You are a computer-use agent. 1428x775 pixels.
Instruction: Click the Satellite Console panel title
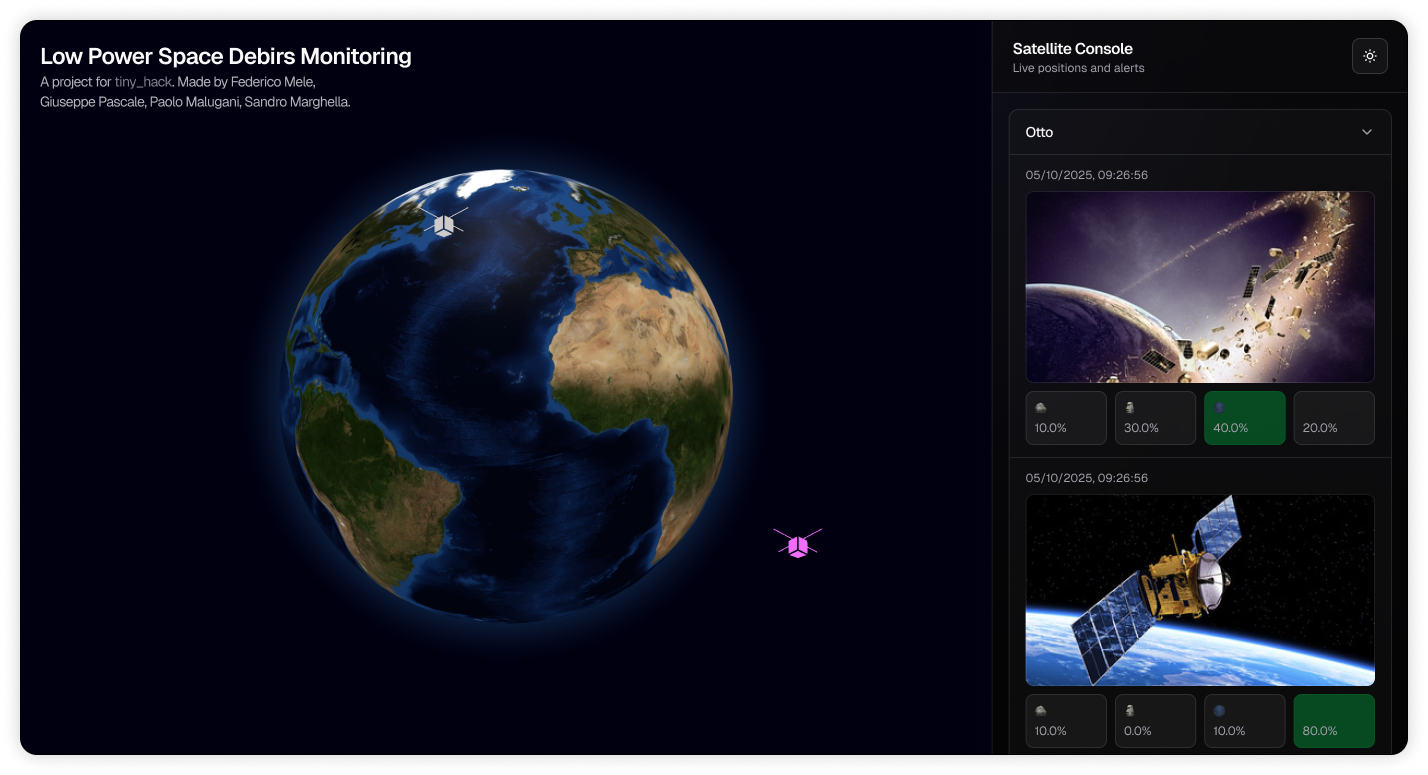[x=1072, y=48]
